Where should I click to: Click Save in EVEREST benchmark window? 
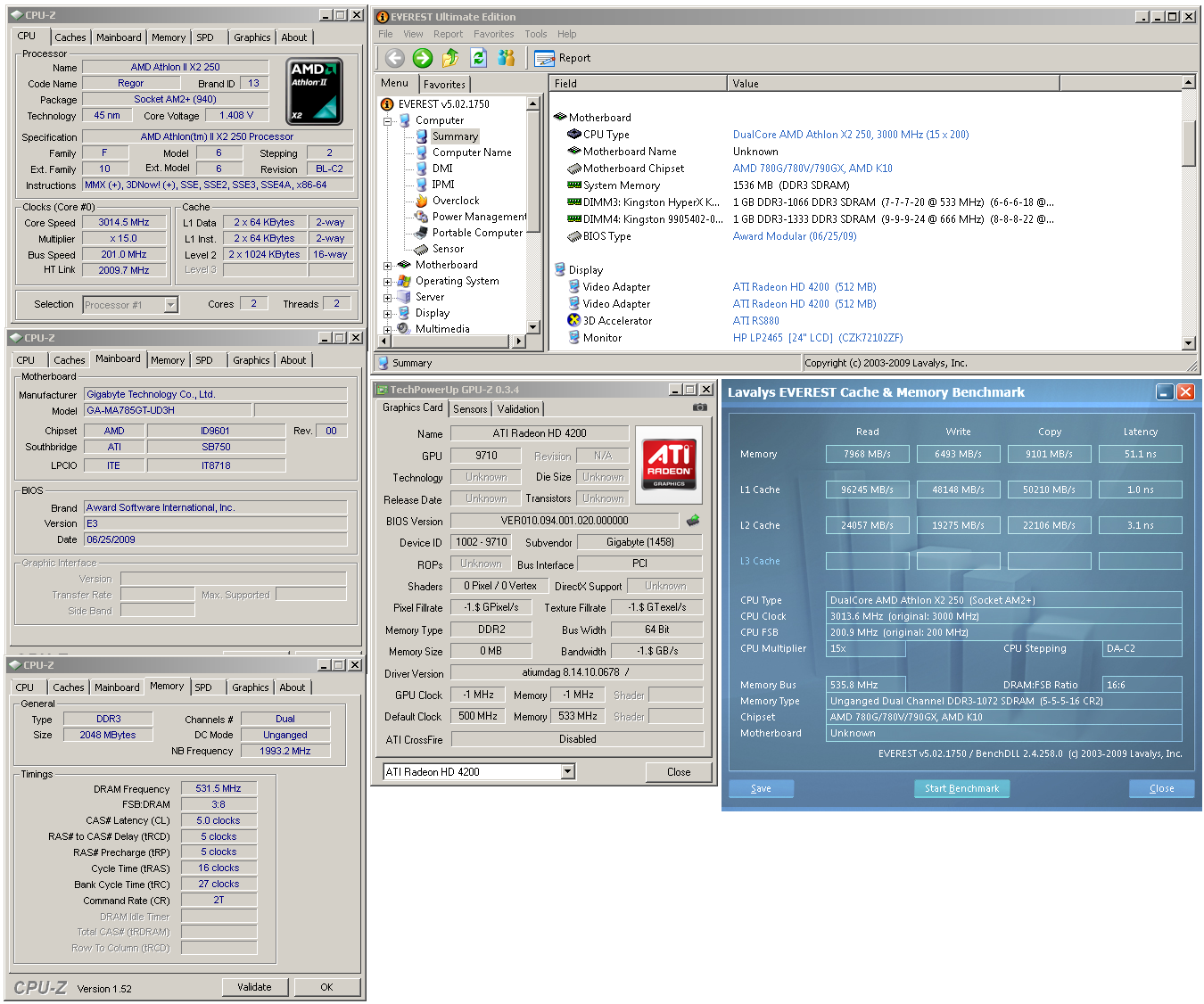(x=761, y=788)
